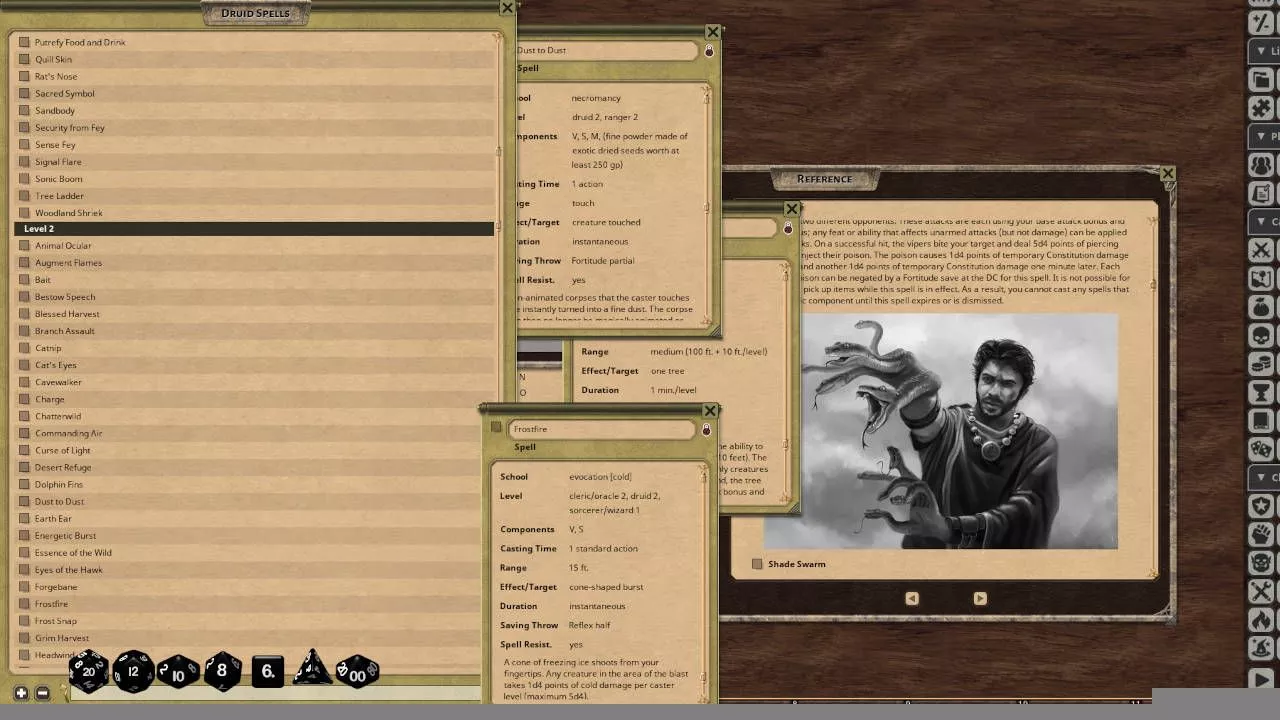Screen dimensions: 1280x720
Task: Collapse the fourth sidebar section arrow (Cl)
Action: point(1262,477)
